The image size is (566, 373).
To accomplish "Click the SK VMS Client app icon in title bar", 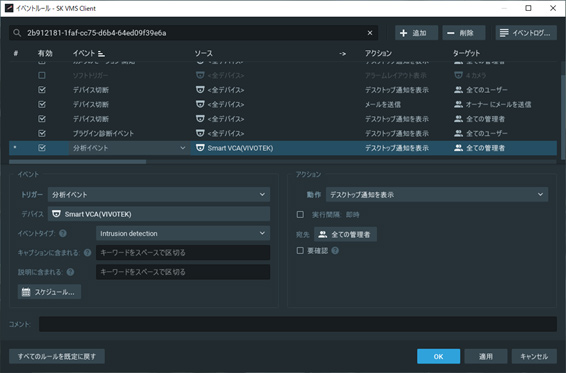I will (x=9, y=8).
